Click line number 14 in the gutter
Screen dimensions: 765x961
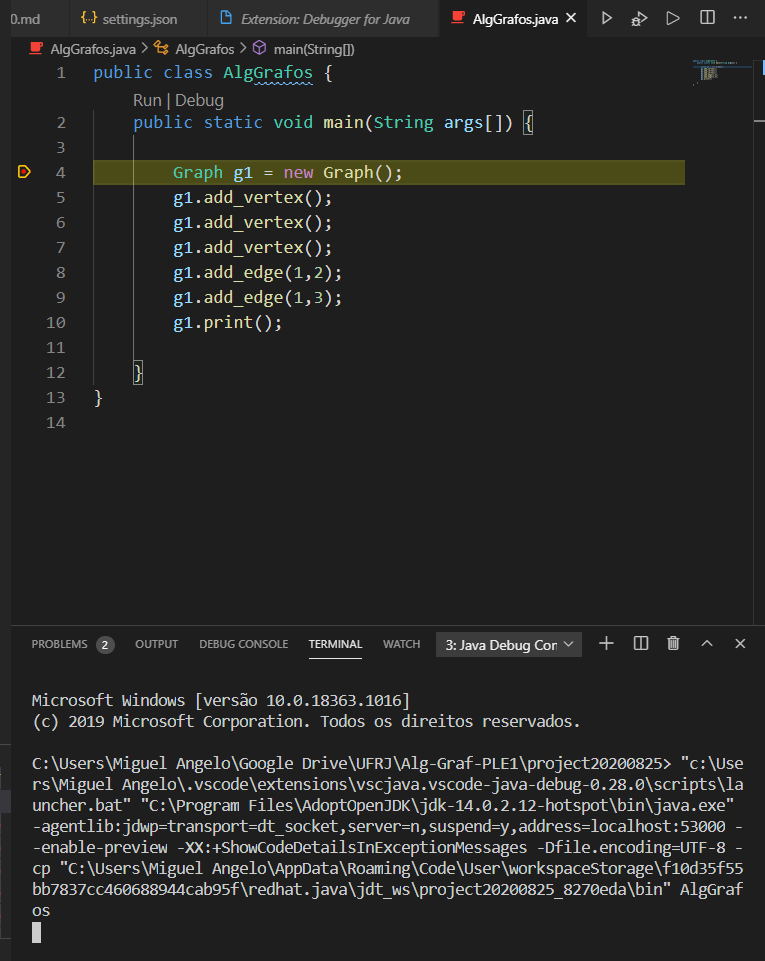[56, 423]
